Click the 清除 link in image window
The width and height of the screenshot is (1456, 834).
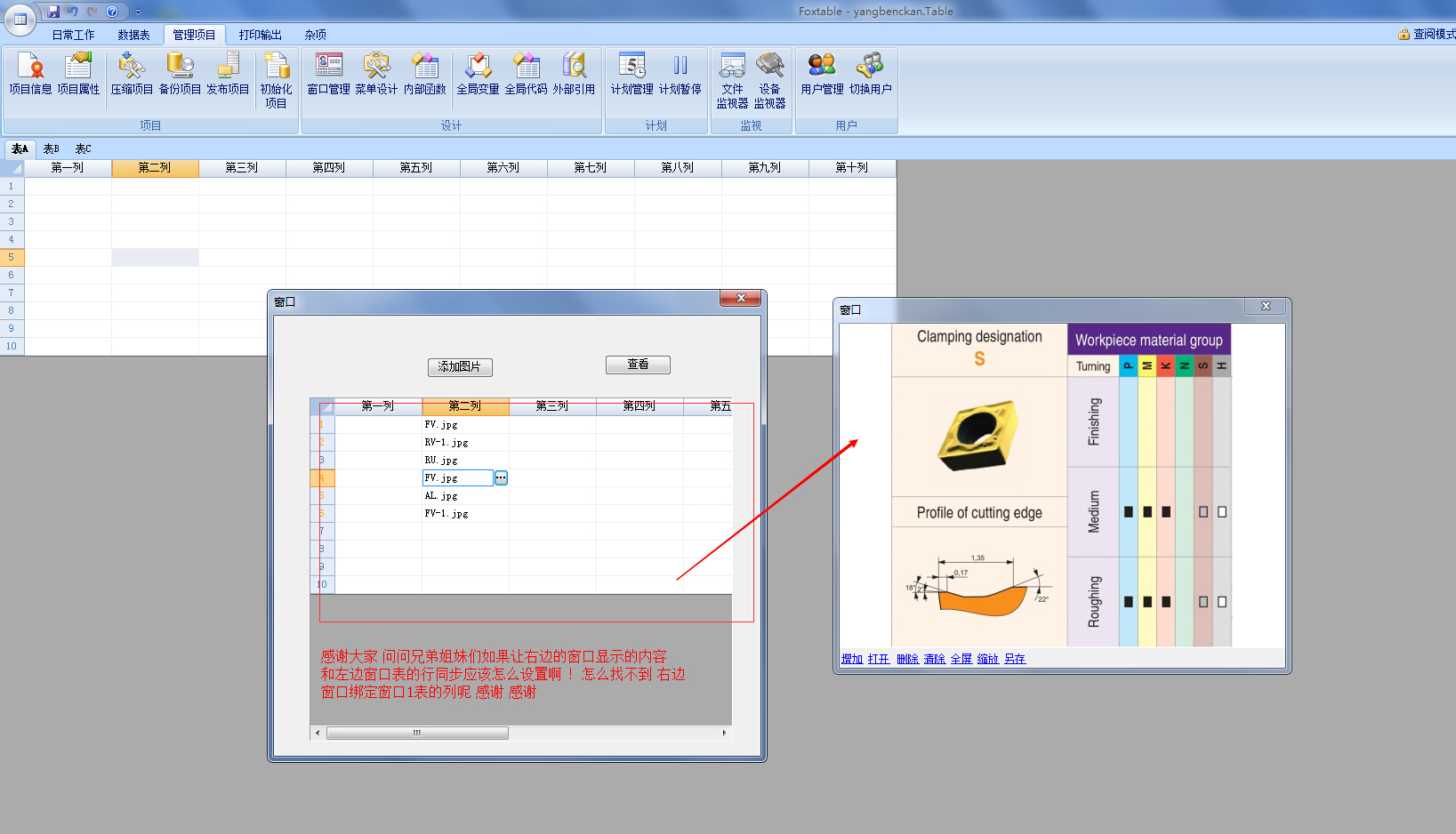[934, 659]
